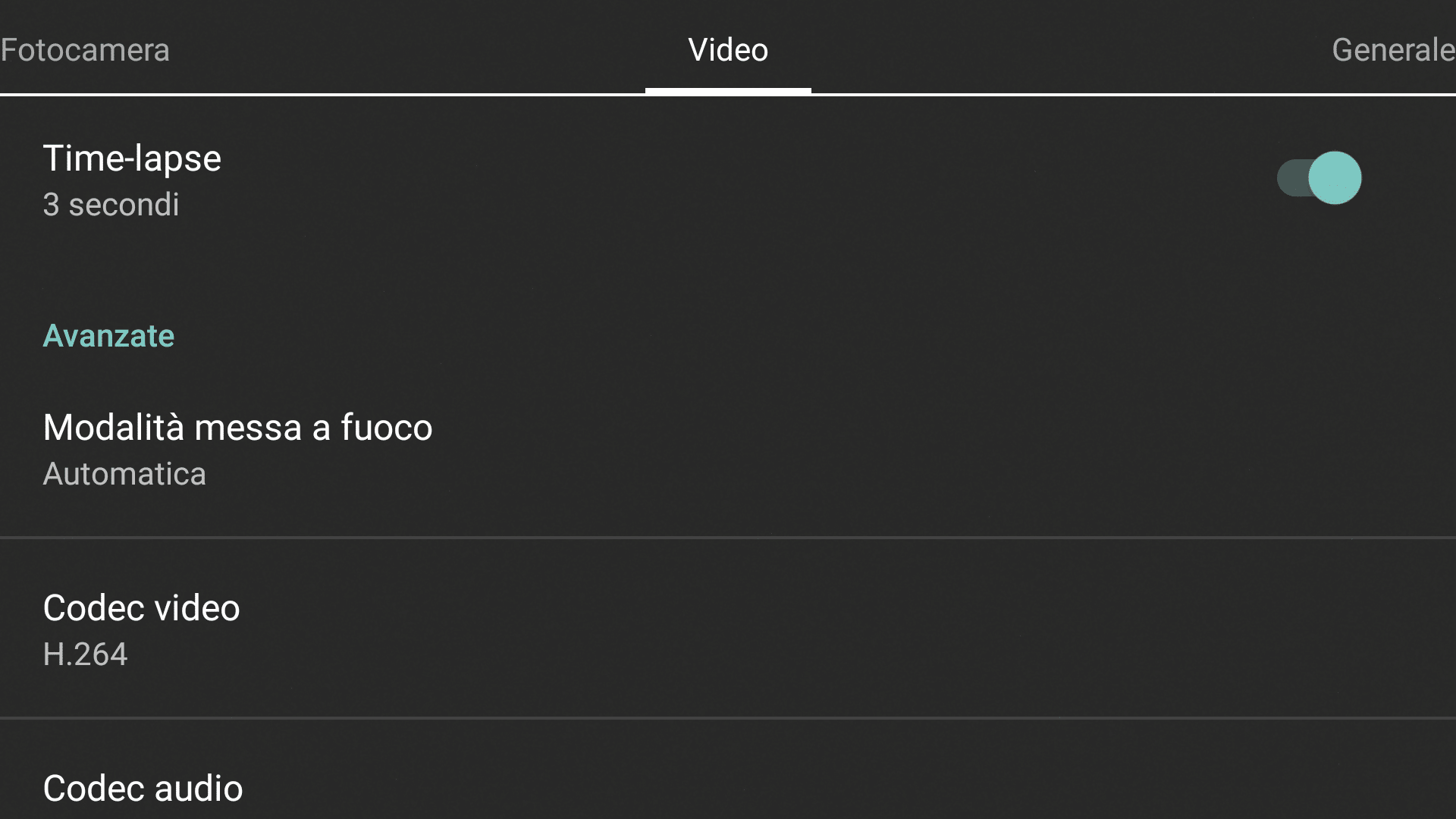Viewport: 1456px width, 819px height.
Task: Click the word "video" in Codec video
Action: point(199,608)
